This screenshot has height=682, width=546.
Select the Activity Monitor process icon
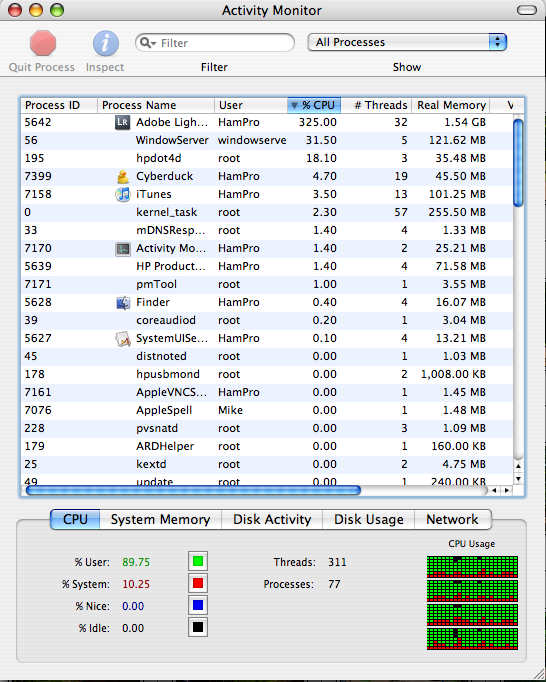(123, 248)
